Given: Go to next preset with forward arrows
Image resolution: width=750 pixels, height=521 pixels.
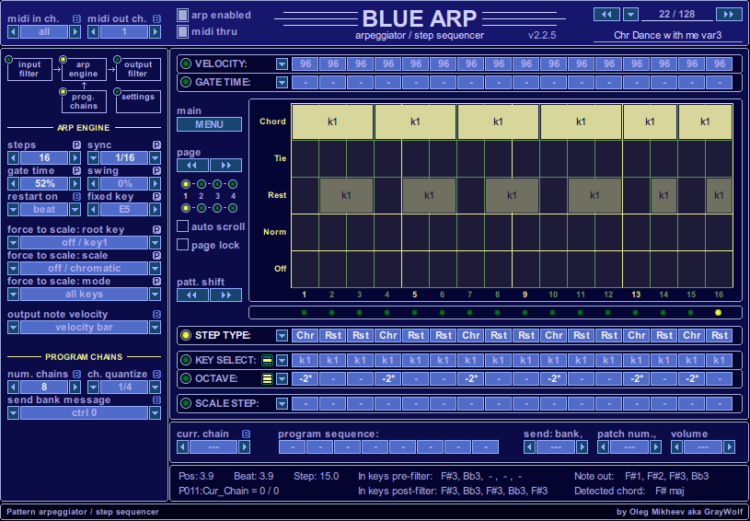Looking at the screenshot, I should pyautogui.click(x=729, y=14).
